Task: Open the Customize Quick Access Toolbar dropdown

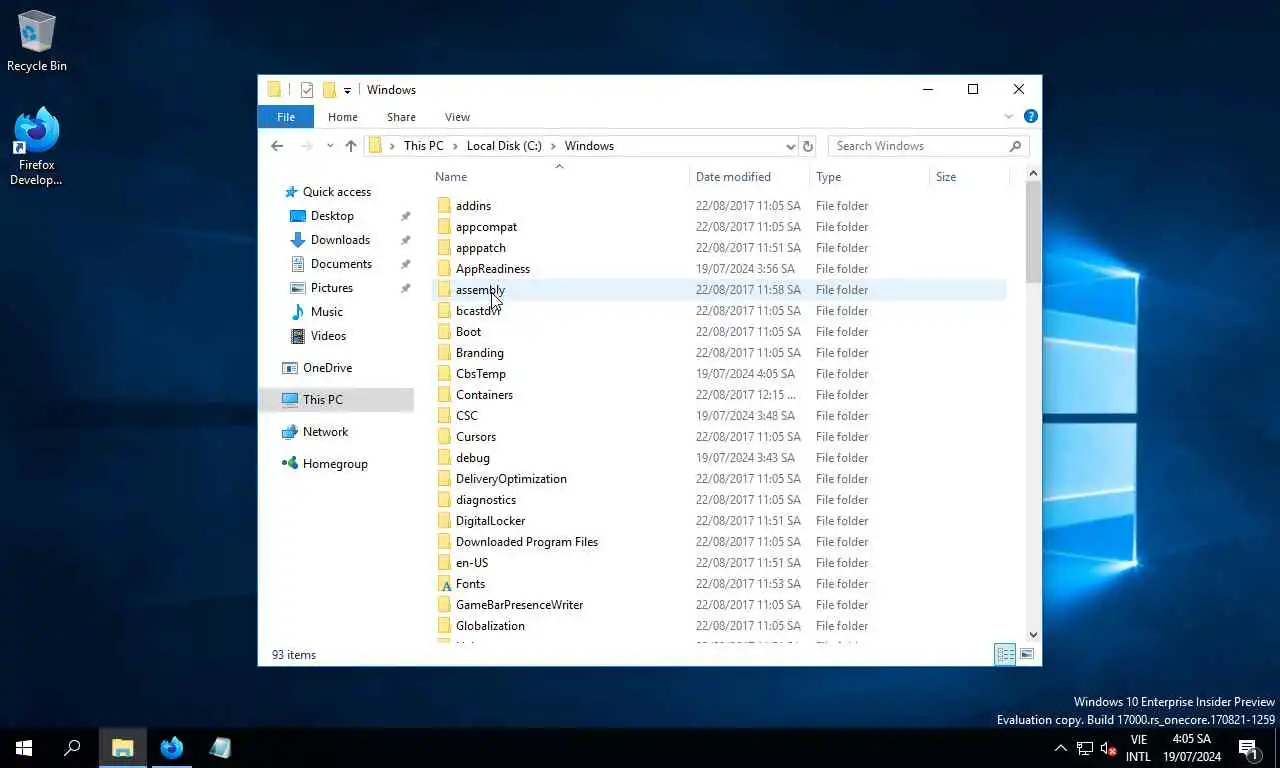Action: coord(347,90)
